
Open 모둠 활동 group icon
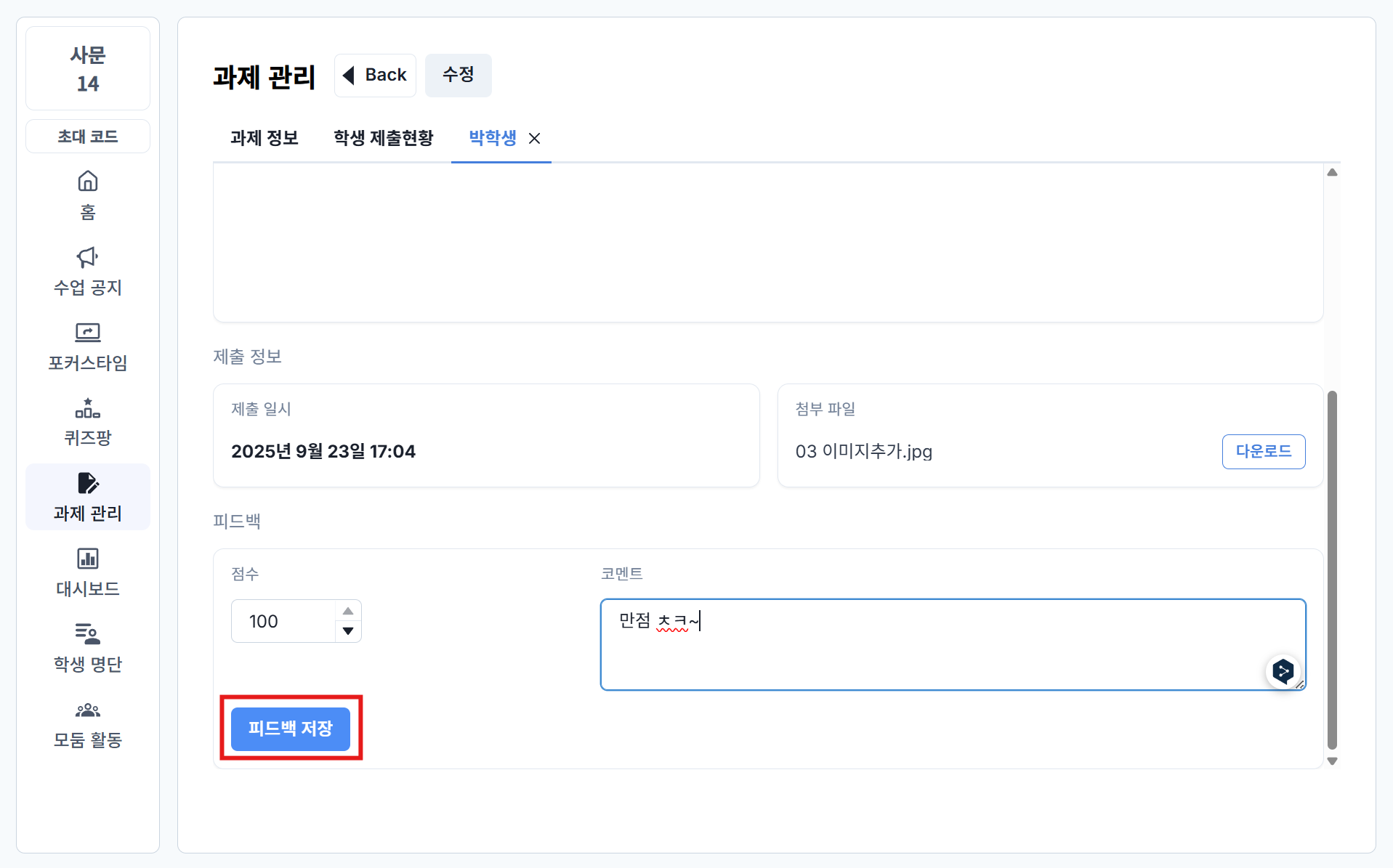[88, 710]
